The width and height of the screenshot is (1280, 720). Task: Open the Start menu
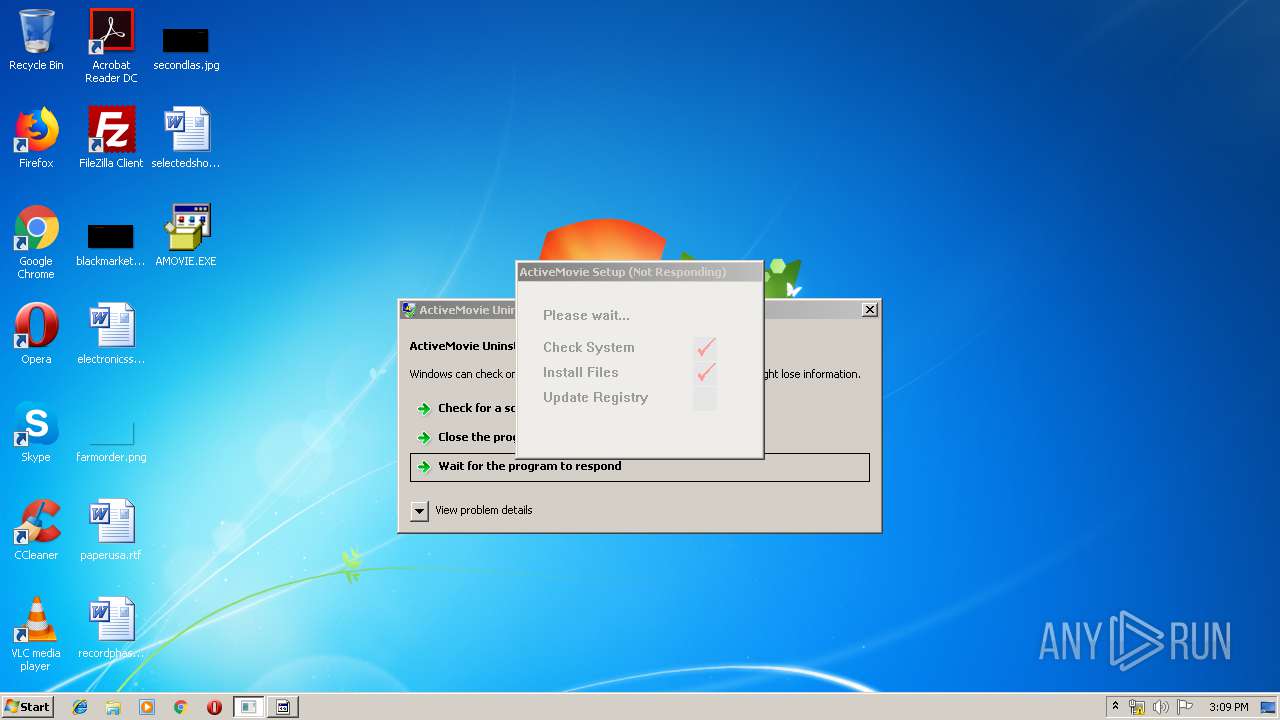tap(27, 707)
